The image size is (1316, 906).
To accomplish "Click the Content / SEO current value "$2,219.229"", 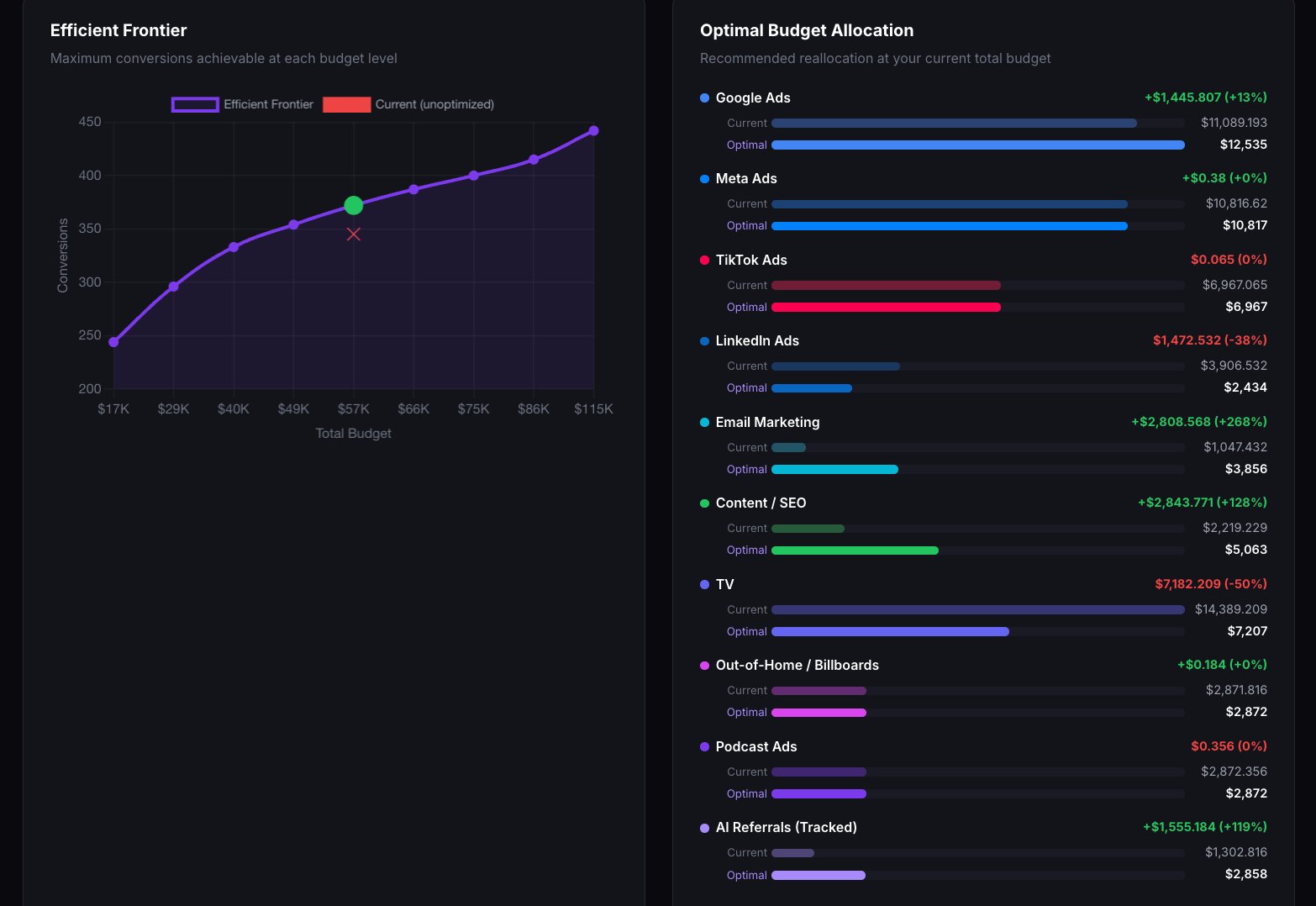I will [1234, 528].
